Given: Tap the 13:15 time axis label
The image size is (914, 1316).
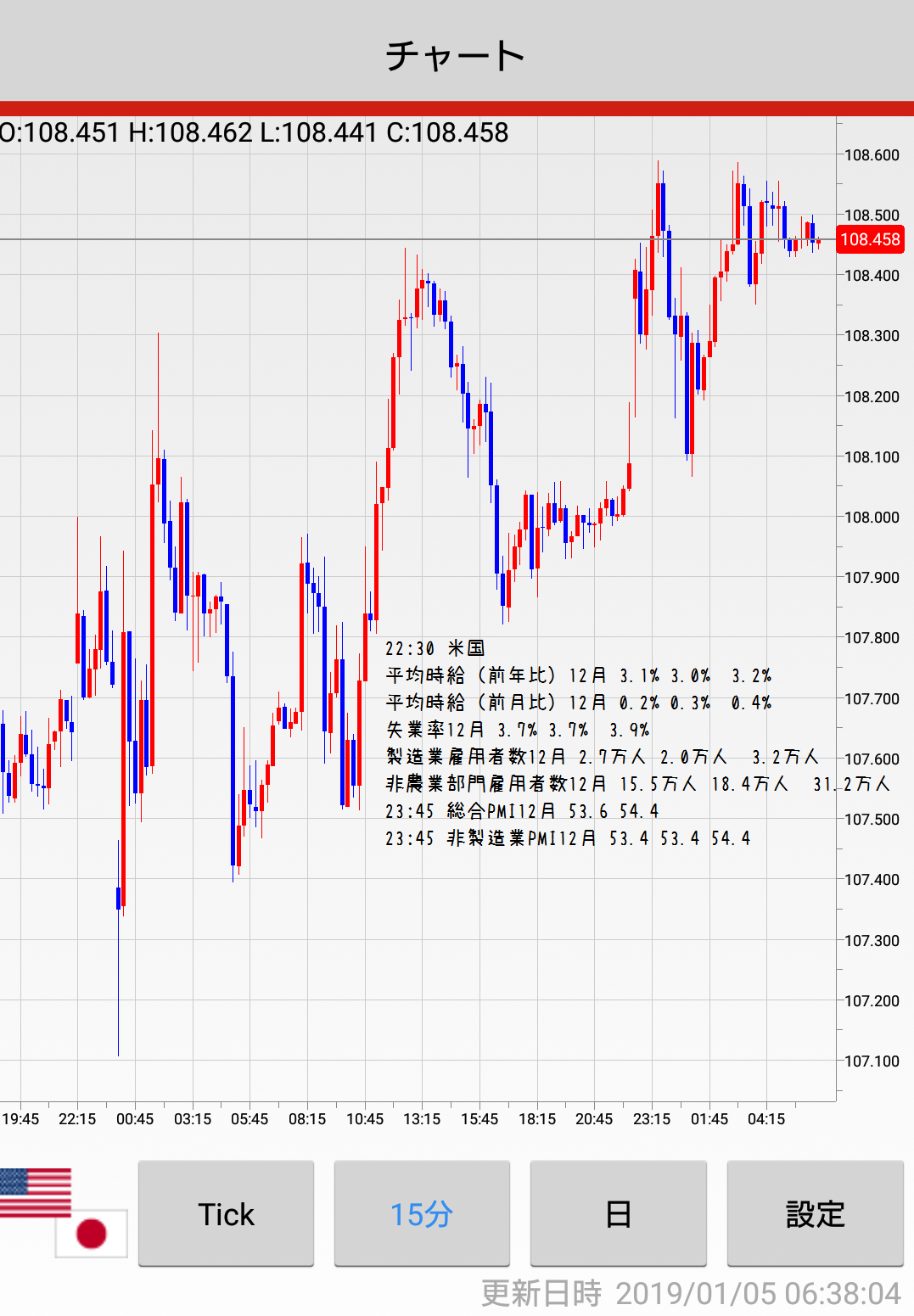Looking at the screenshot, I should click(422, 1119).
